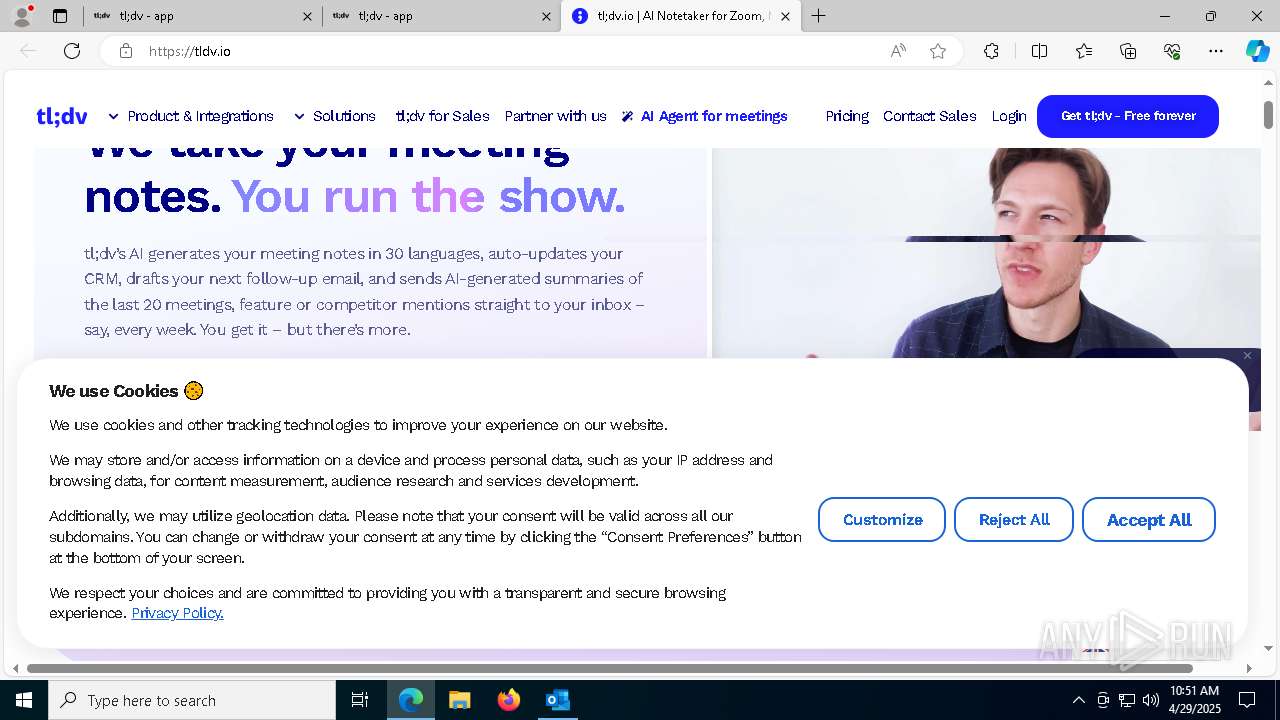Toggle the Split screen icon
The height and width of the screenshot is (720, 1280).
click(x=1039, y=51)
